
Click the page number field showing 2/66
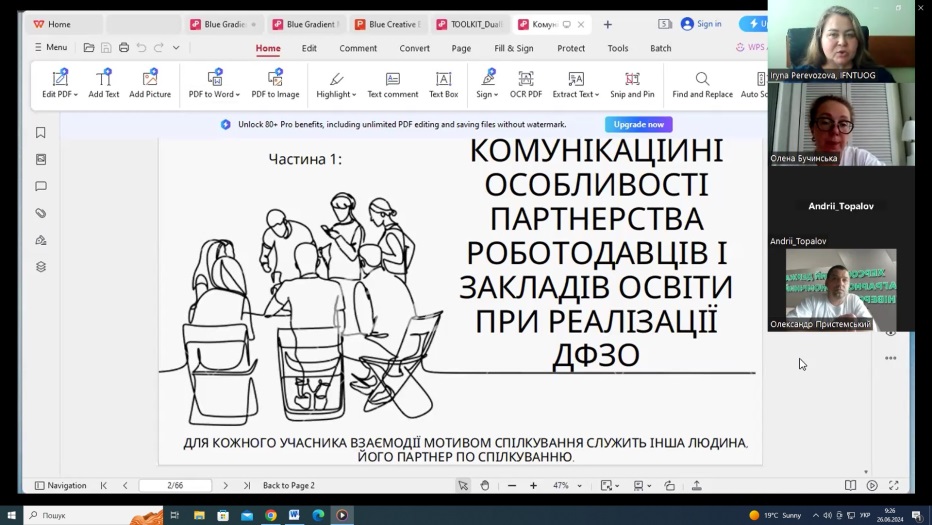(x=175, y=486)
